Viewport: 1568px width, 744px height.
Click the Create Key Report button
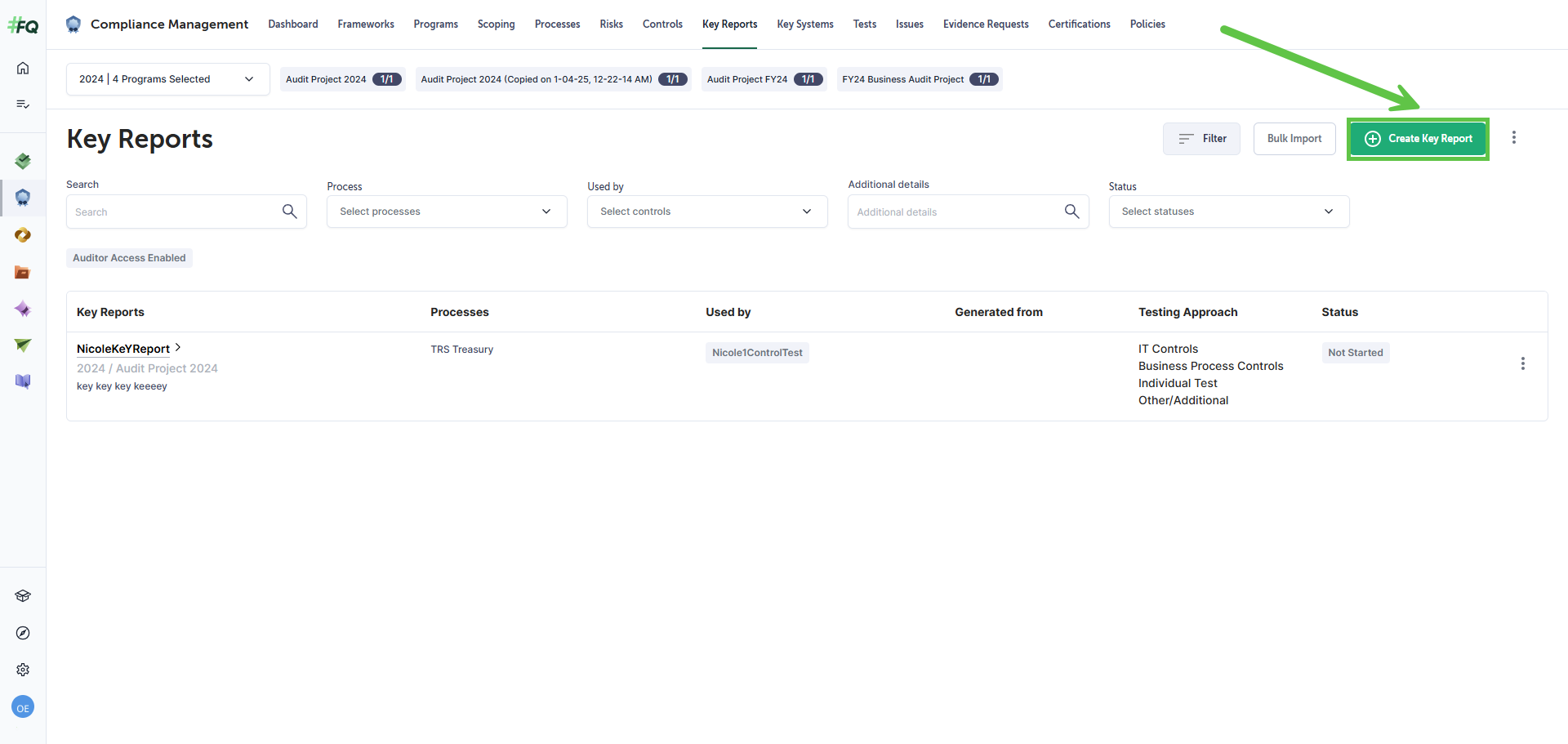[1418, 139]
